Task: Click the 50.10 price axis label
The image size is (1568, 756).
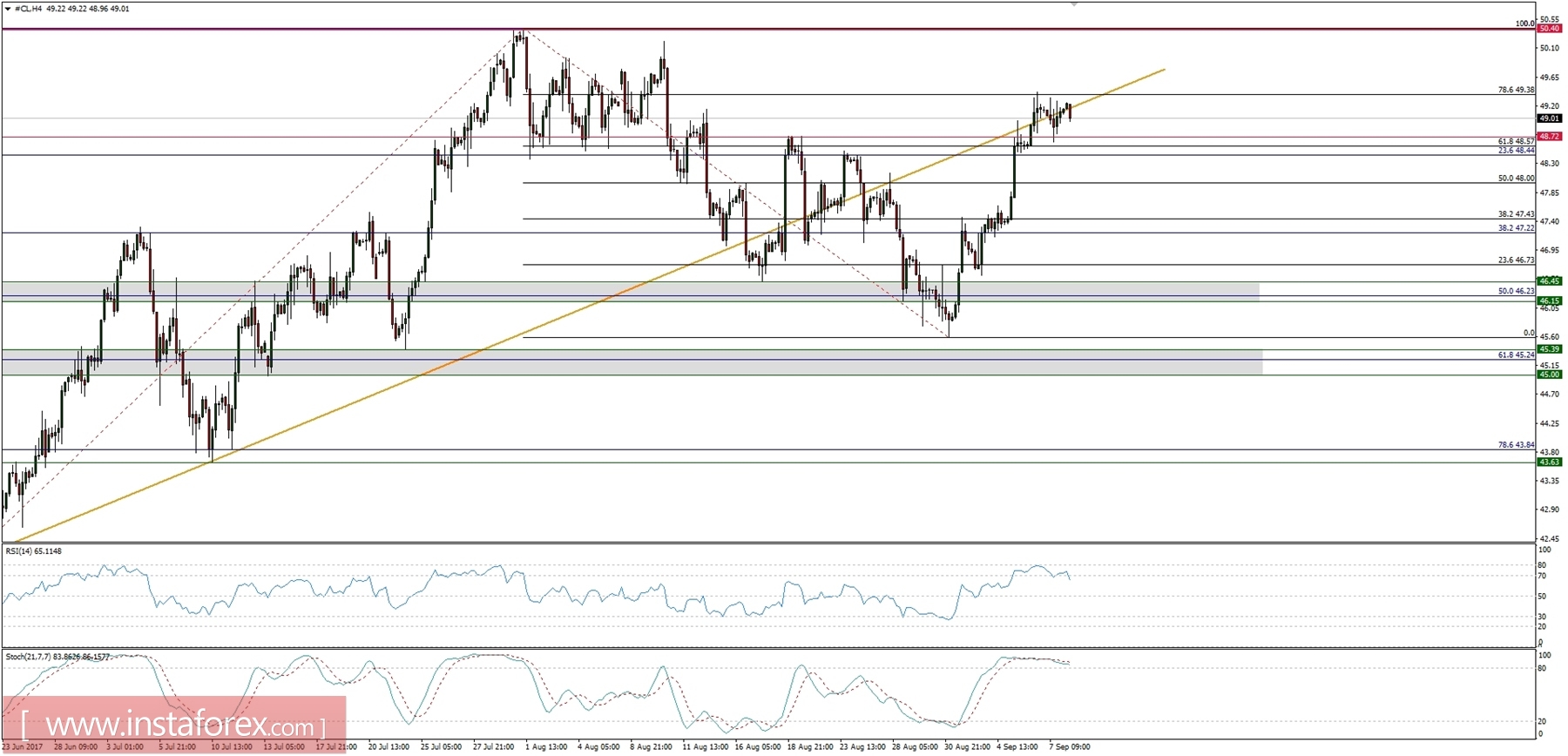Action: 1549,49
